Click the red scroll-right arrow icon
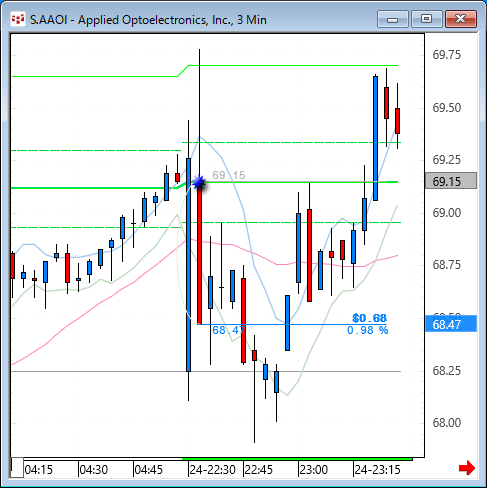Viewport: 487px width, 488px height. click(467, 468)
